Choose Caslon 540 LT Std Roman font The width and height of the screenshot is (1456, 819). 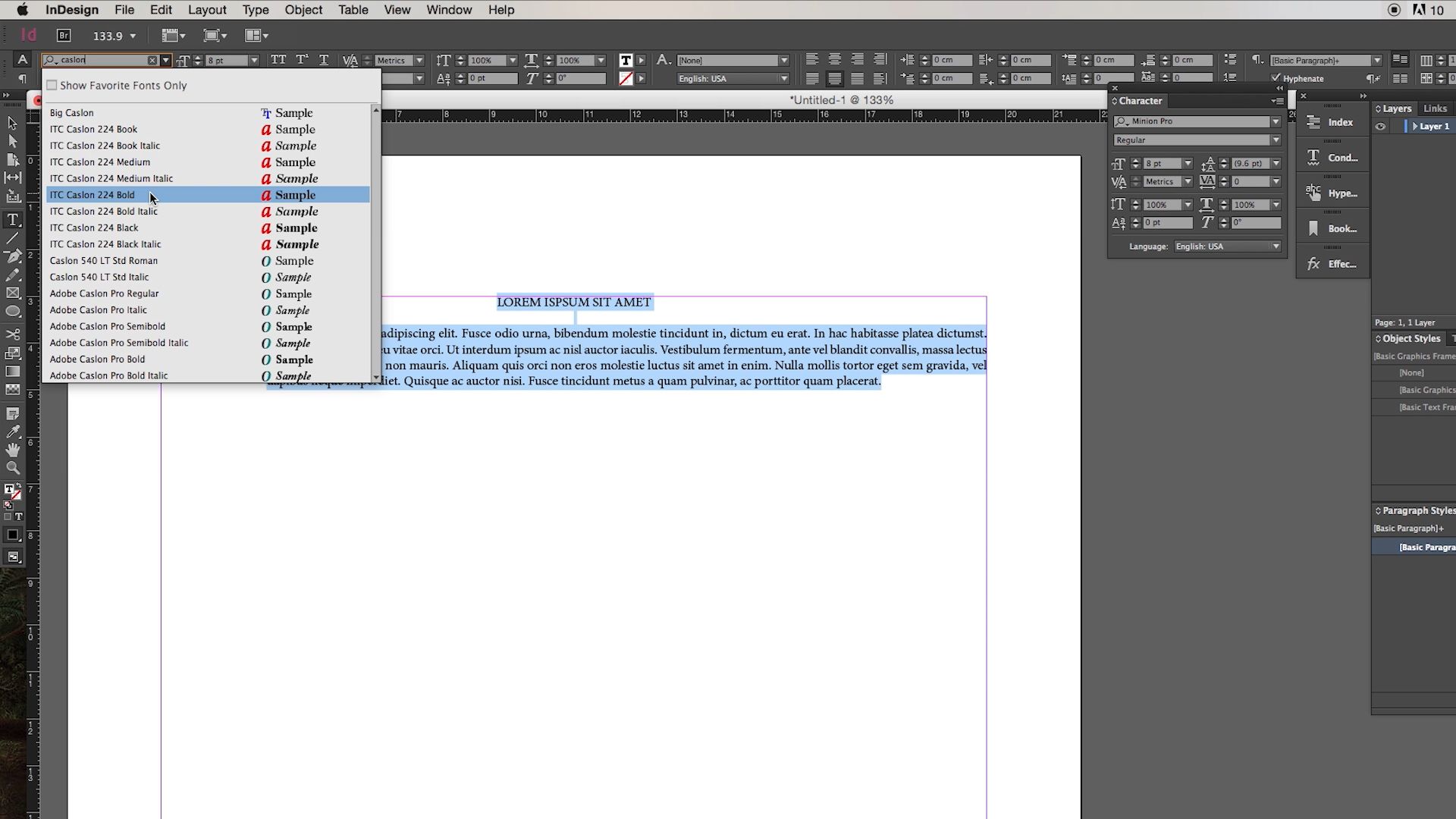[x=208, y=261]
